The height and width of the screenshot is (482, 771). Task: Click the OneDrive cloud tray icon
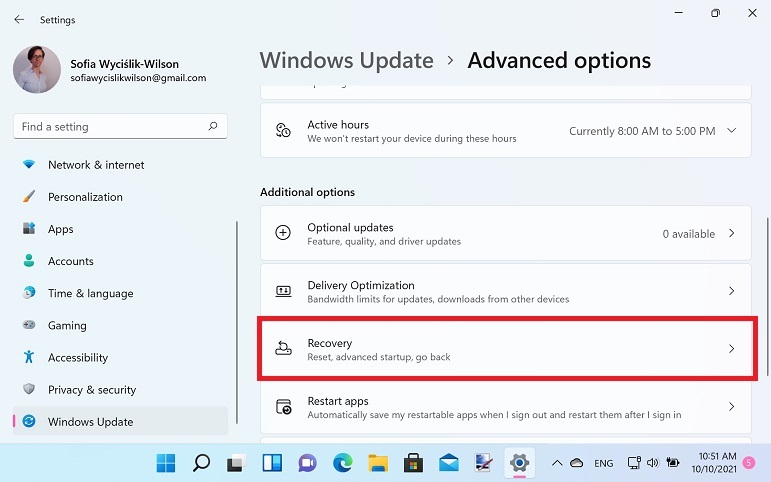(576, 463)
